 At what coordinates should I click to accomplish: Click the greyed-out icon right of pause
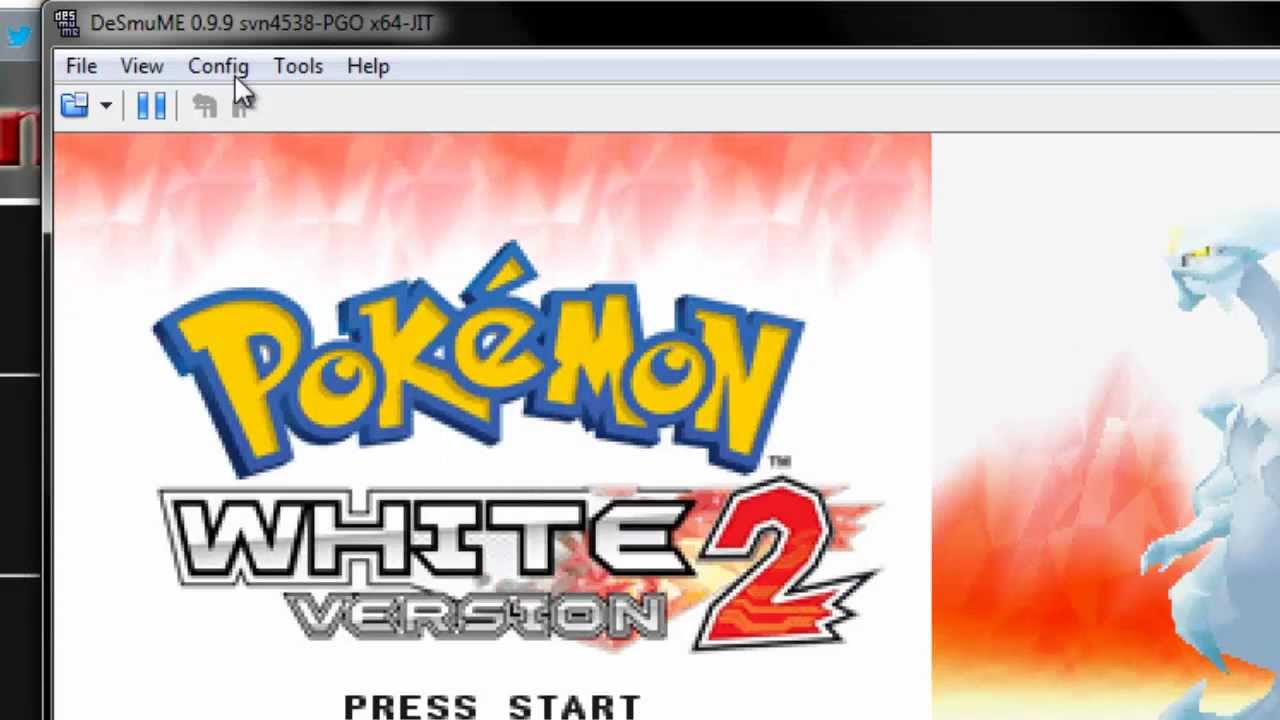[205, 105]
